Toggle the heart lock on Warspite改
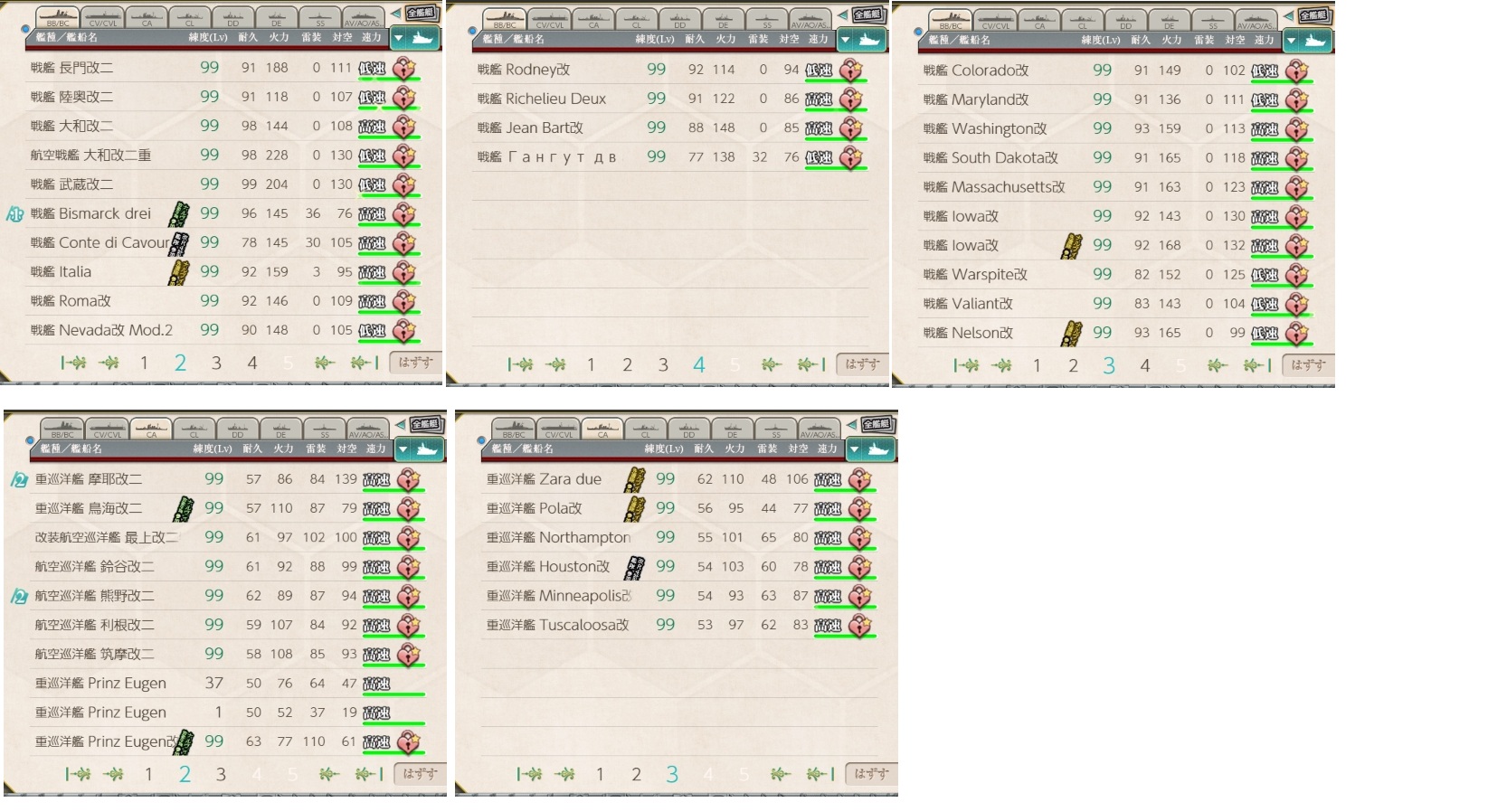1488x812 pixels. 1297,274
